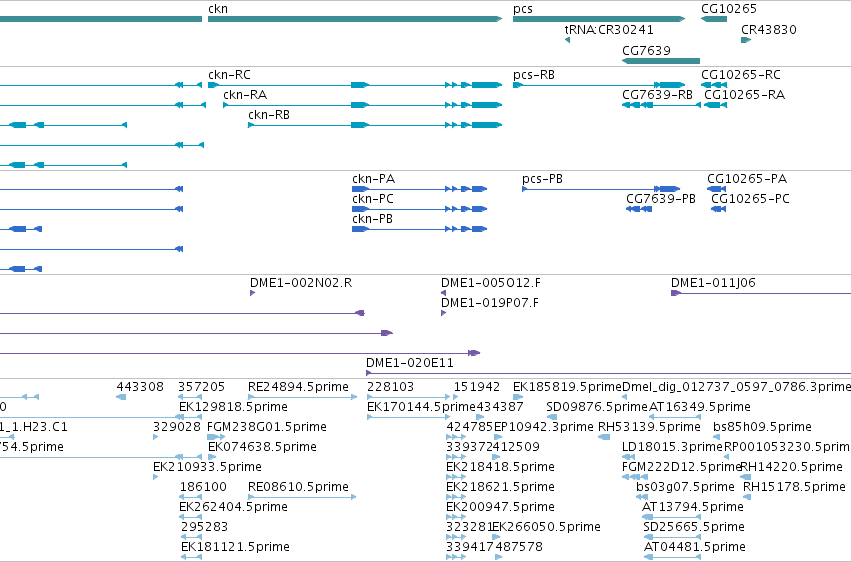Select the DME1-020E11 clone label

409,363
